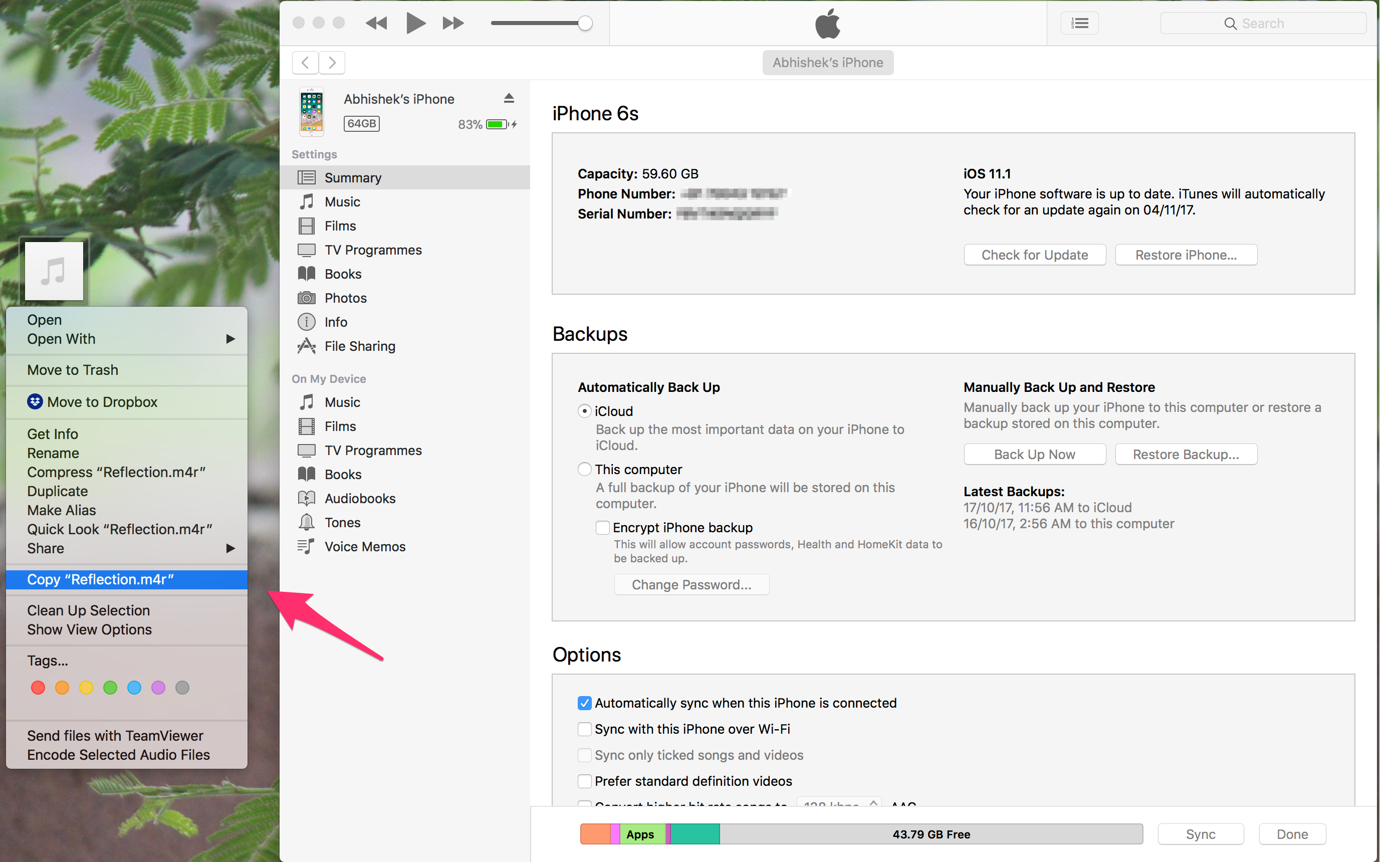Choose Move to Dropbox menu item
The width and height of the screenshot is (1400, 862).
127,402
